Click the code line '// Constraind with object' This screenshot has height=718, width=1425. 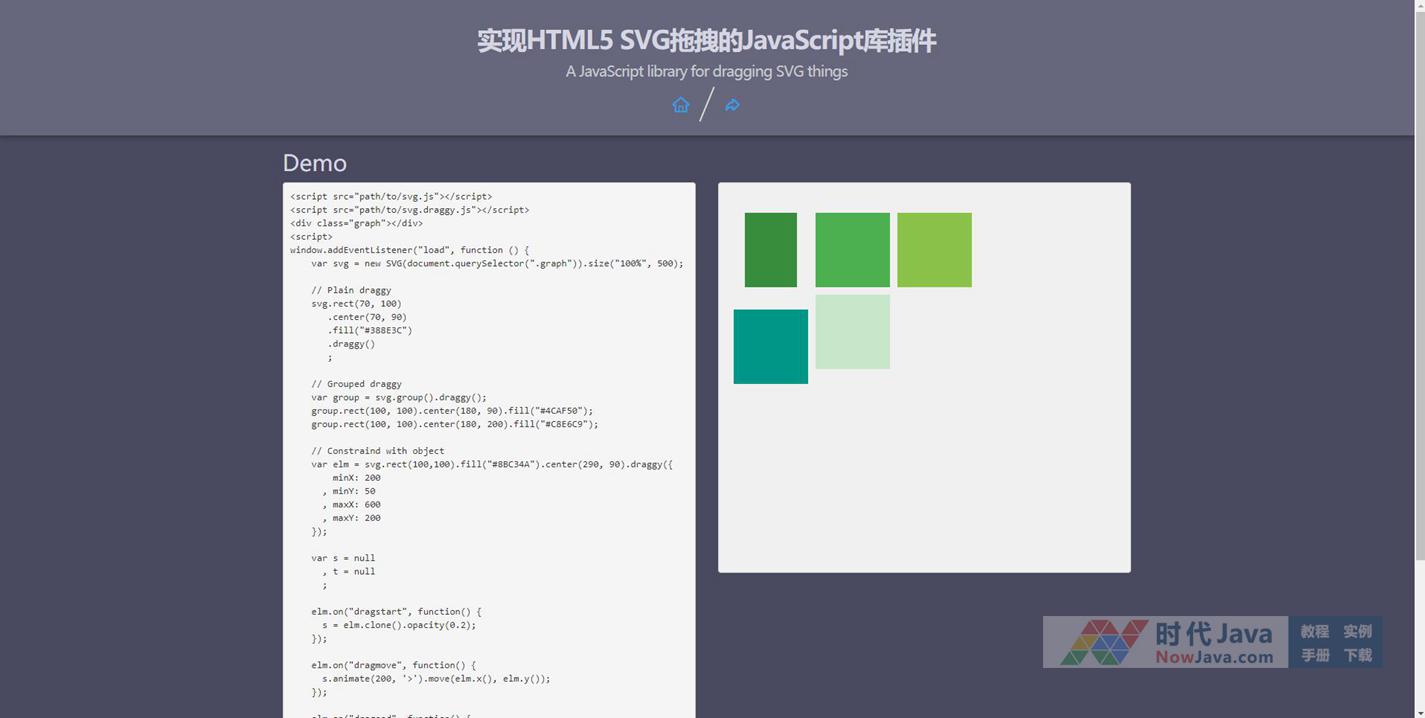[378, 451]
